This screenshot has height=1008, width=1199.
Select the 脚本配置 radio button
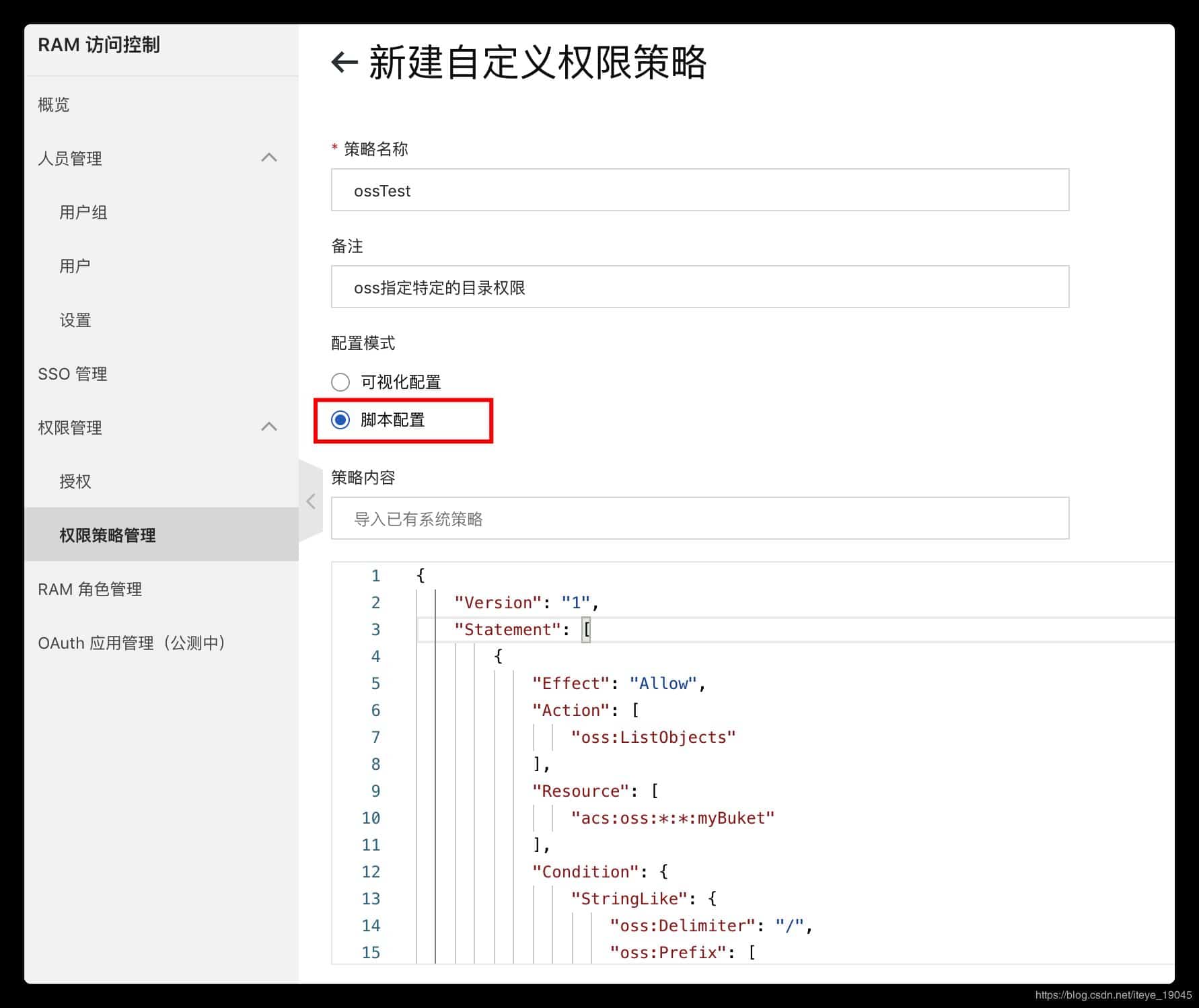click(340, 420)
